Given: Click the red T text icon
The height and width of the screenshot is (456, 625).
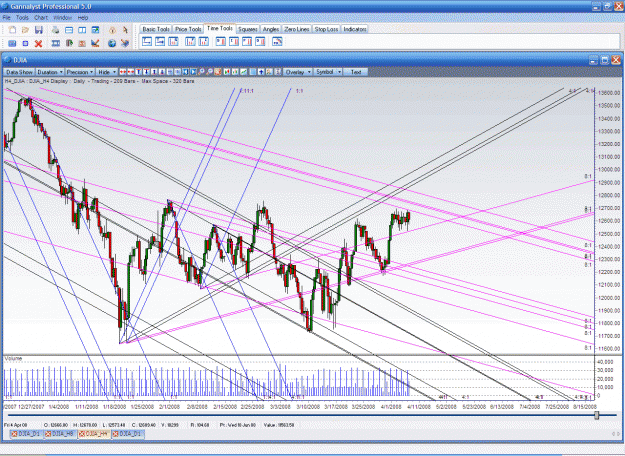Looking at the screenshot, I should [x=139, y=72].
